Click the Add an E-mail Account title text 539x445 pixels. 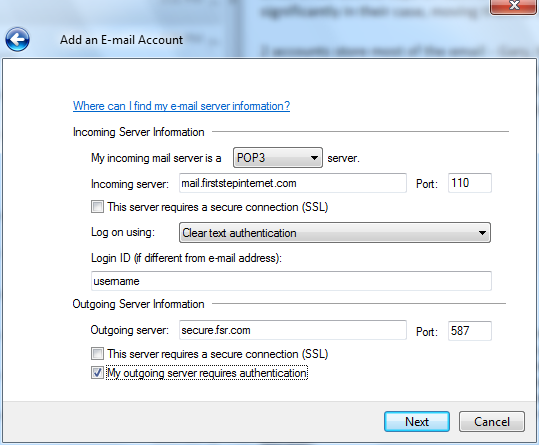click(121, 40)
